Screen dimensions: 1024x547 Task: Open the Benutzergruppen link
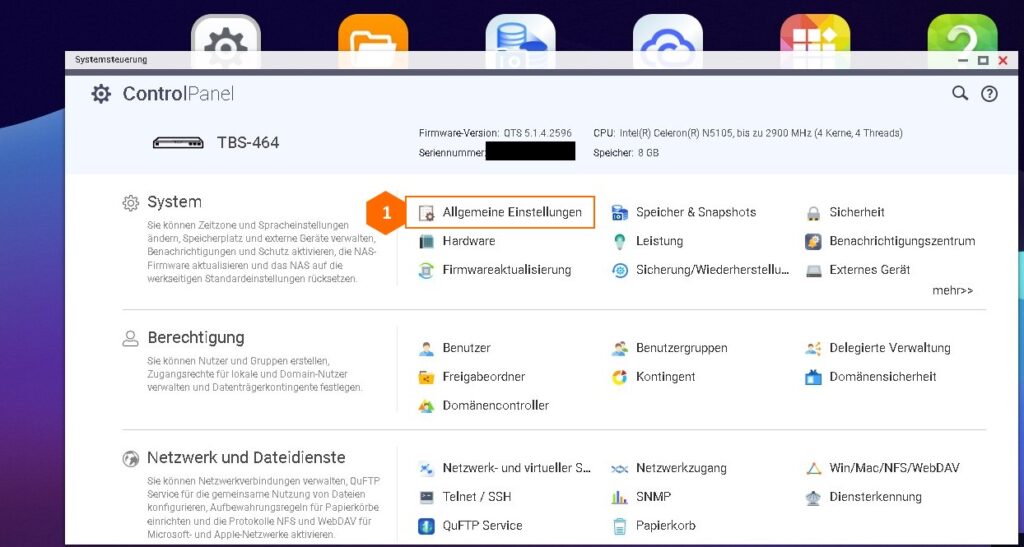tap(682, 348)
